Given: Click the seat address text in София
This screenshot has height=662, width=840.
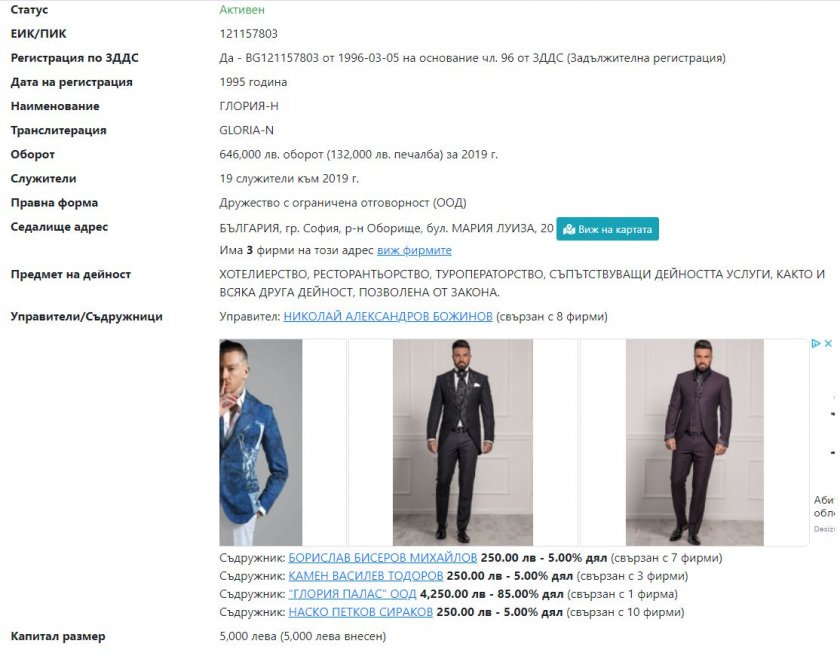Looking at the screenshot, I should (386, 228).
